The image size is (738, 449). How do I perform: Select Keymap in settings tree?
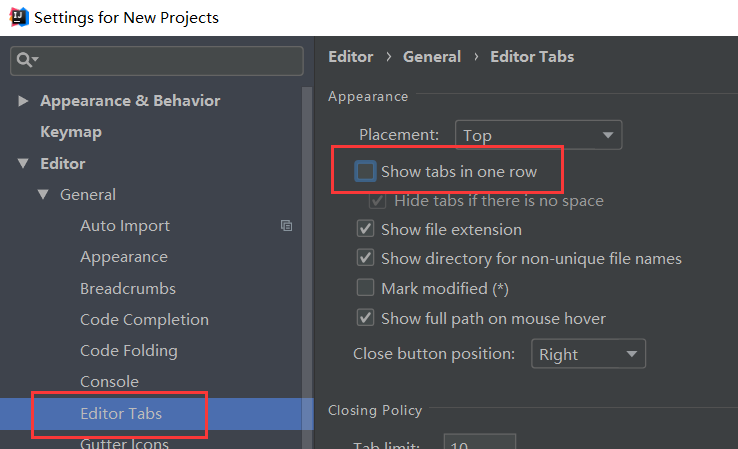coord(71,132)
